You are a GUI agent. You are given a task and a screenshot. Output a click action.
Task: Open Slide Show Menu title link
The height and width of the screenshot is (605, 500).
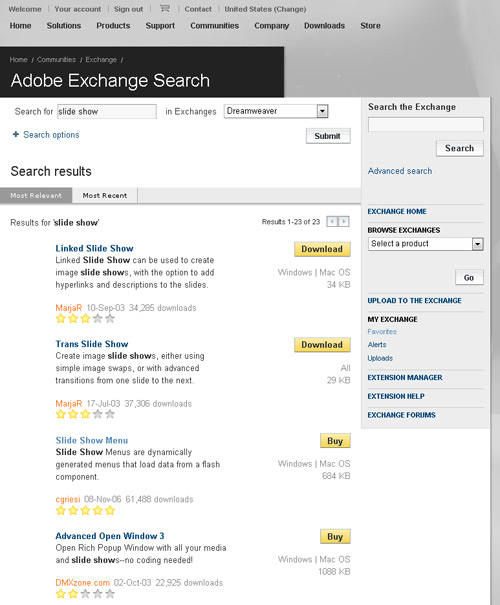92,440
